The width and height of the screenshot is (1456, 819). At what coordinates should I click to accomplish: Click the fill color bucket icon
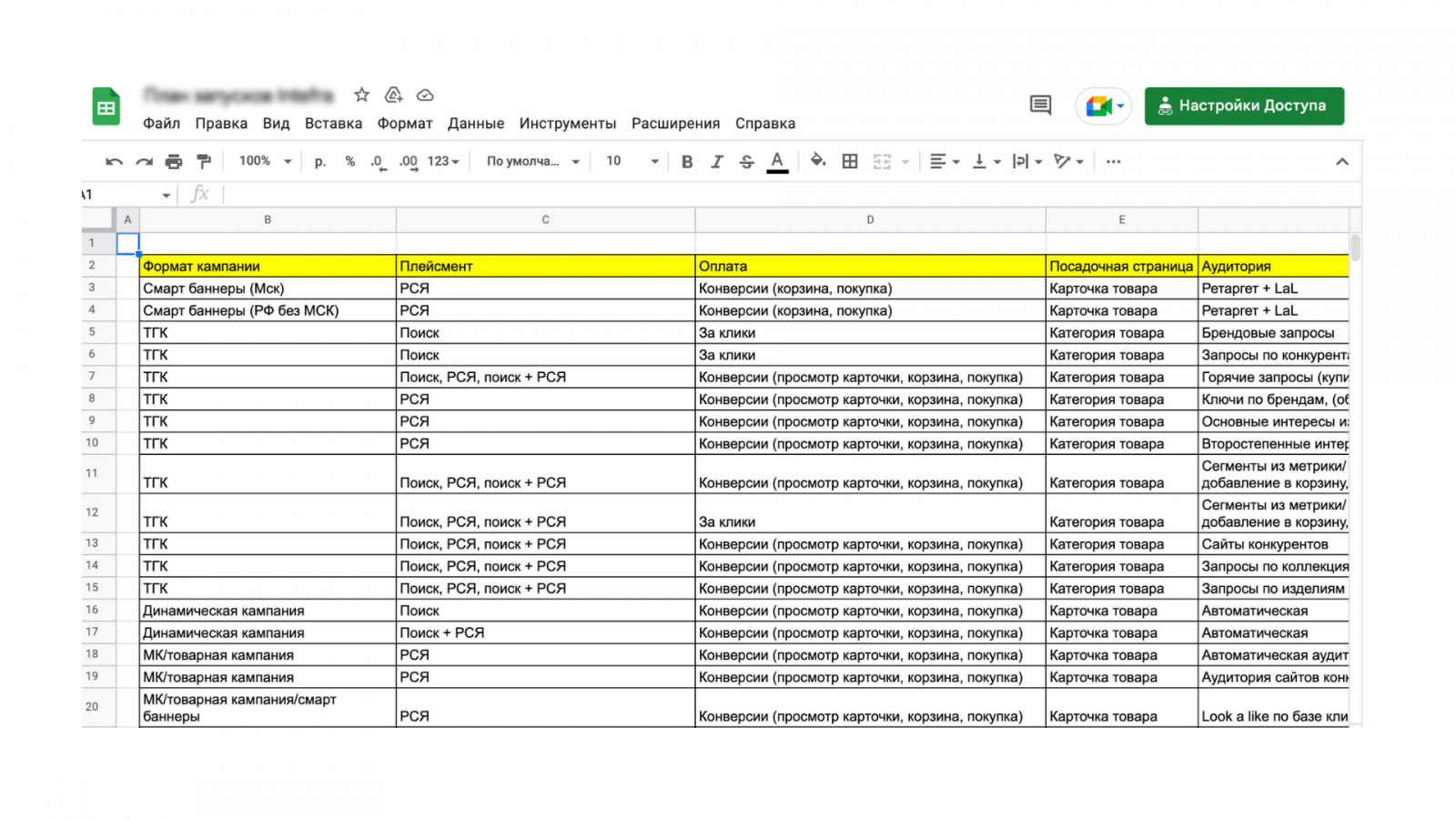[x=818, y=161]
